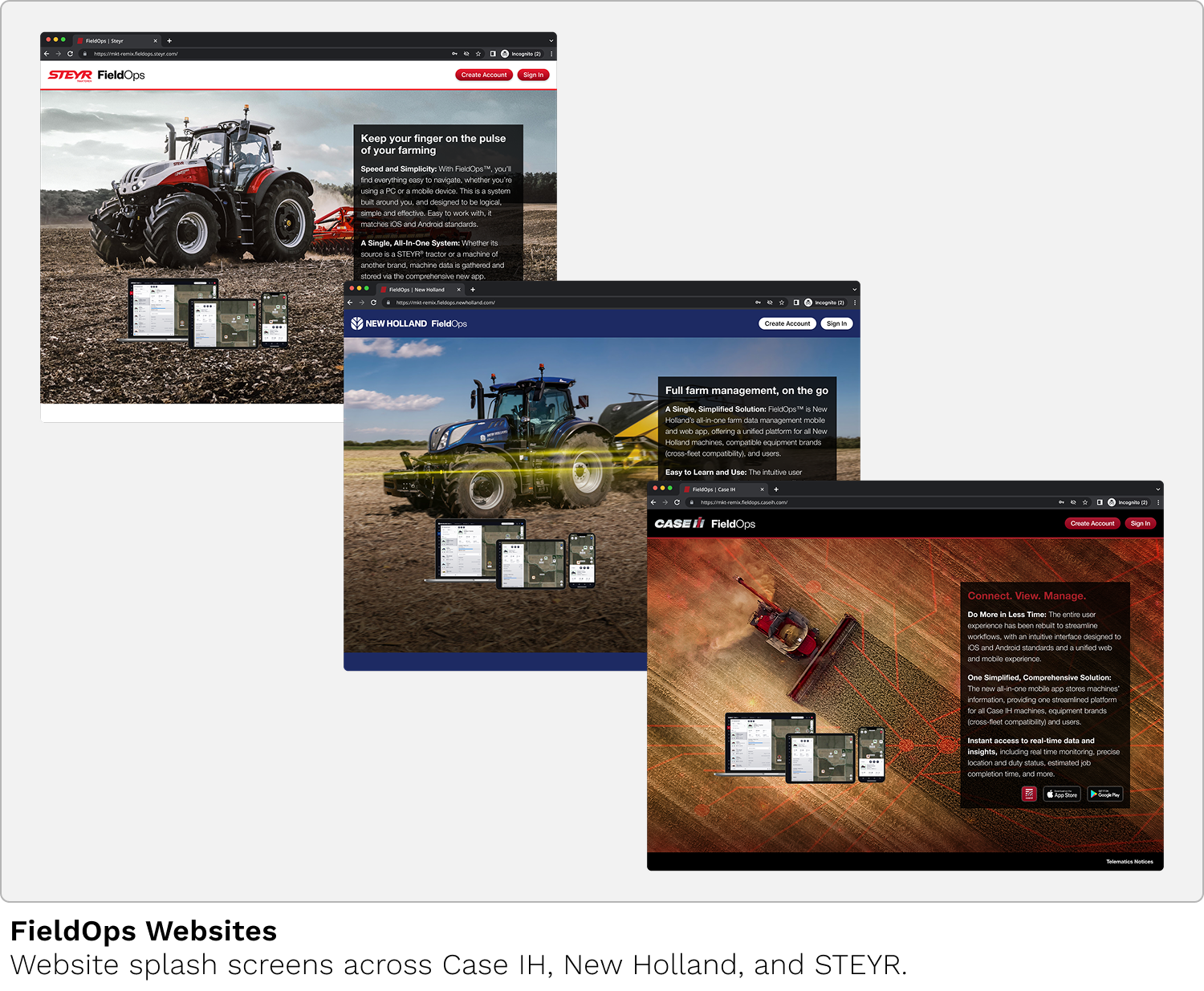Image resolution: width=1204 pixels, height=991 pixels.
Task: Open the three-dot menu in the Case IH window
Action: (1158, 502)
